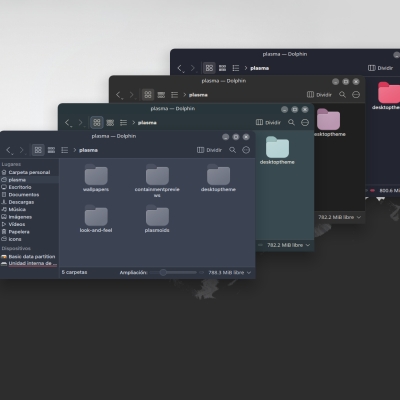Go back in the dark gray Dolphin window
This screenshot has width=400, height=400.
point(119,95)
